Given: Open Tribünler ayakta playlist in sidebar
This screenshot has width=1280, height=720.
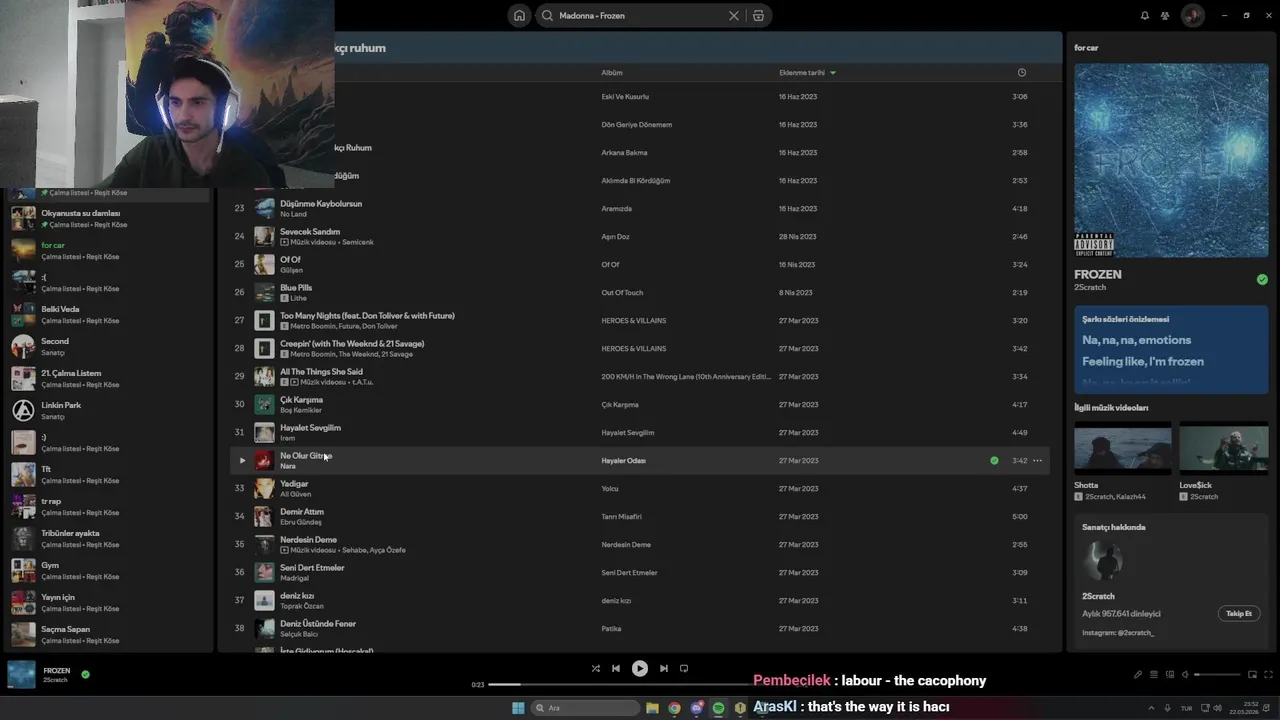Looking at the screenshot, I should click(108, 538).
